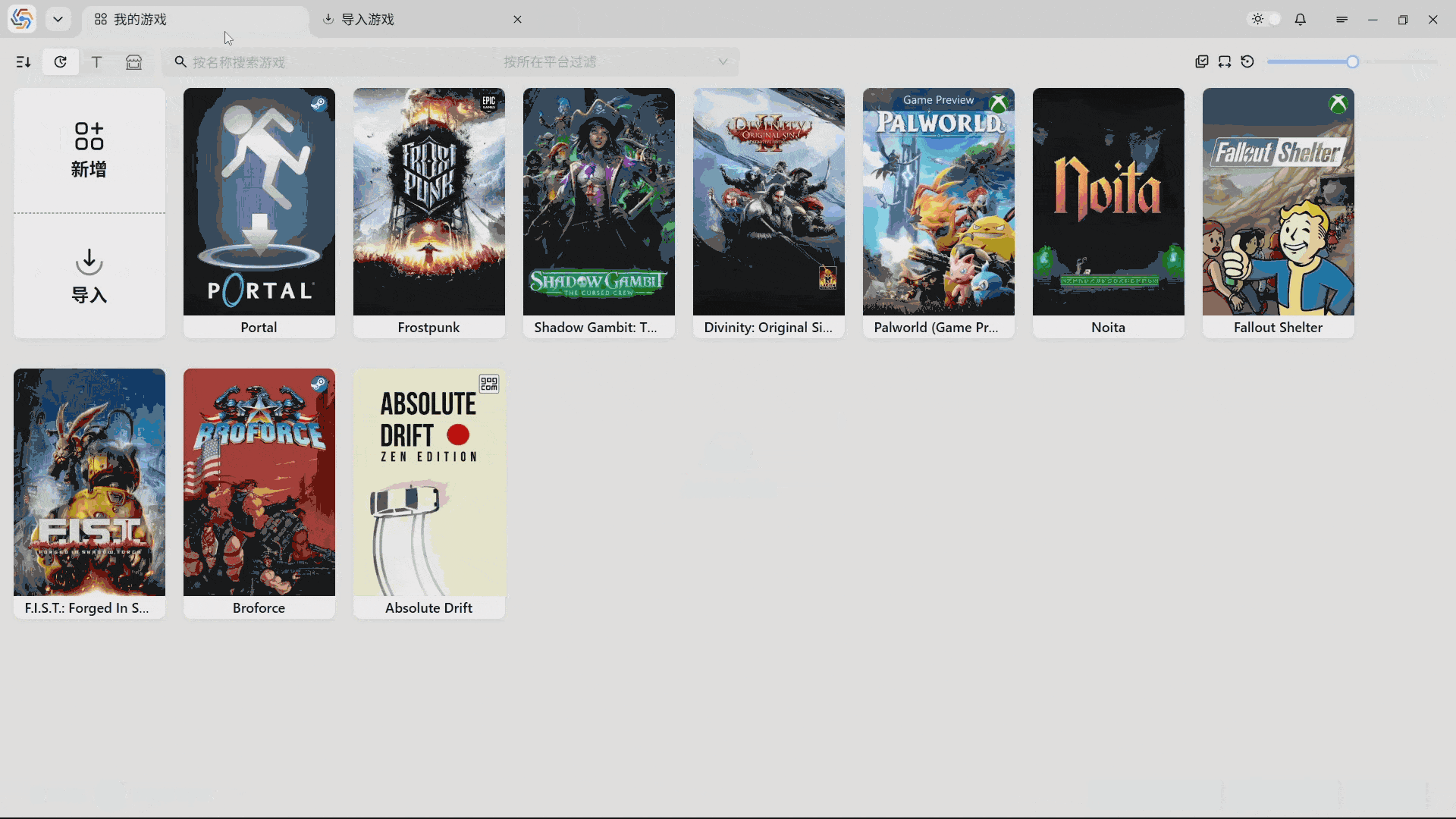This screenshot has height=819, width=1456.
Task: Sort games by name with the T icon
Action: pyautogui.click(x=97, y=62)
